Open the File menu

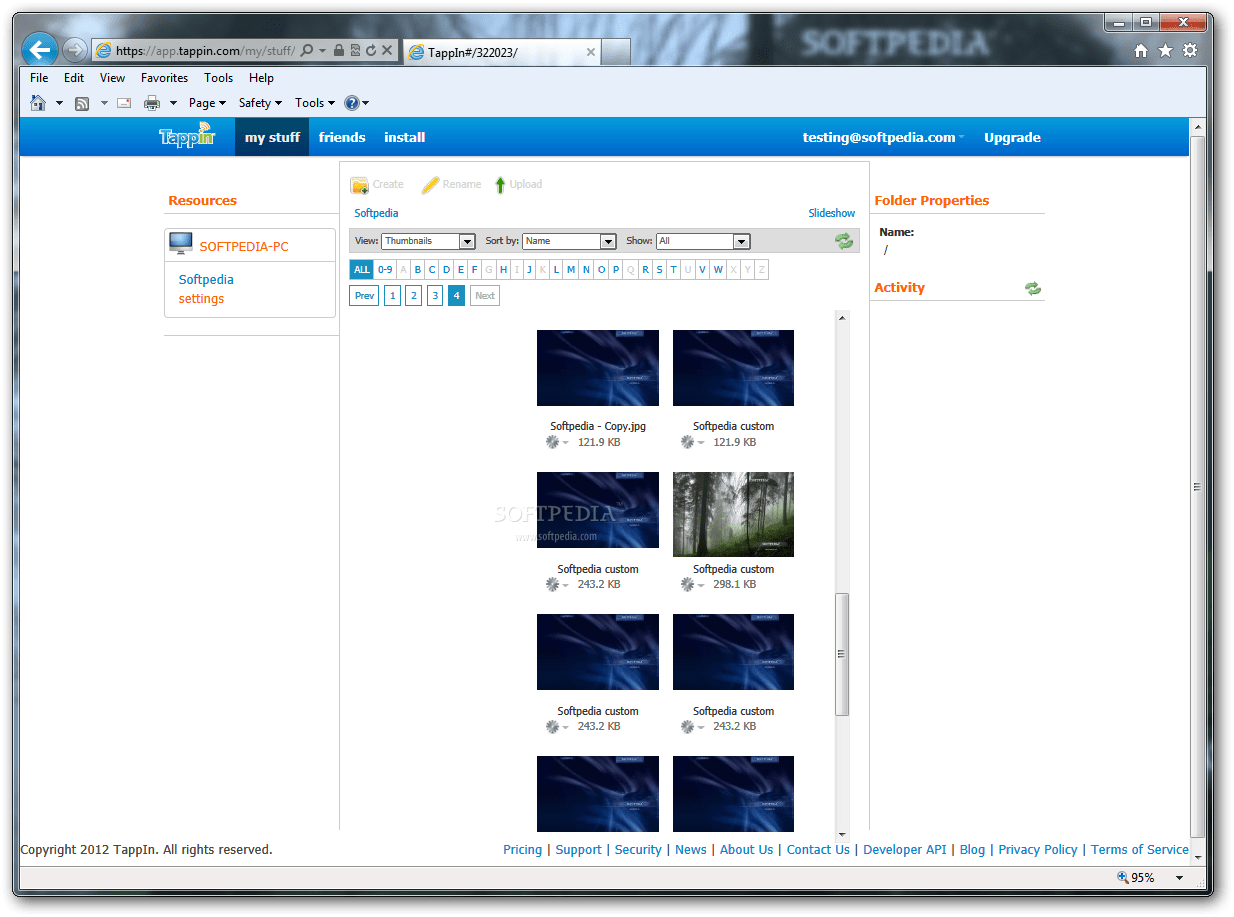click(x=39, y=78)
